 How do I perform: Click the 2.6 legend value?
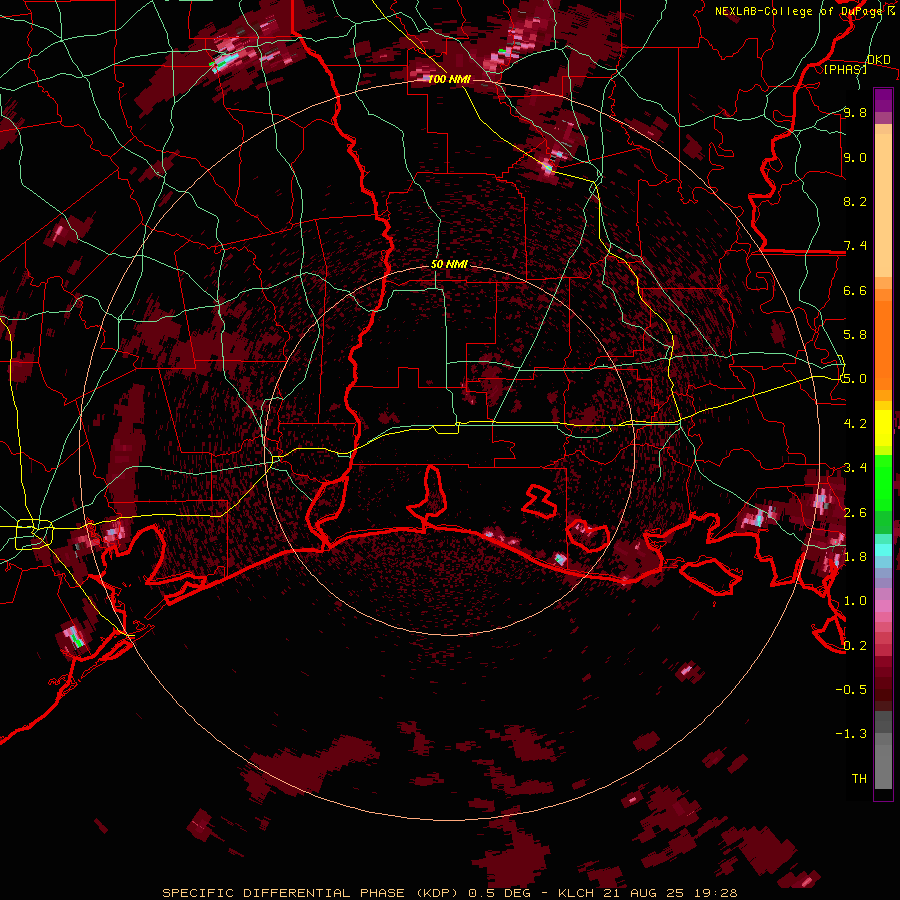point(855,513)
